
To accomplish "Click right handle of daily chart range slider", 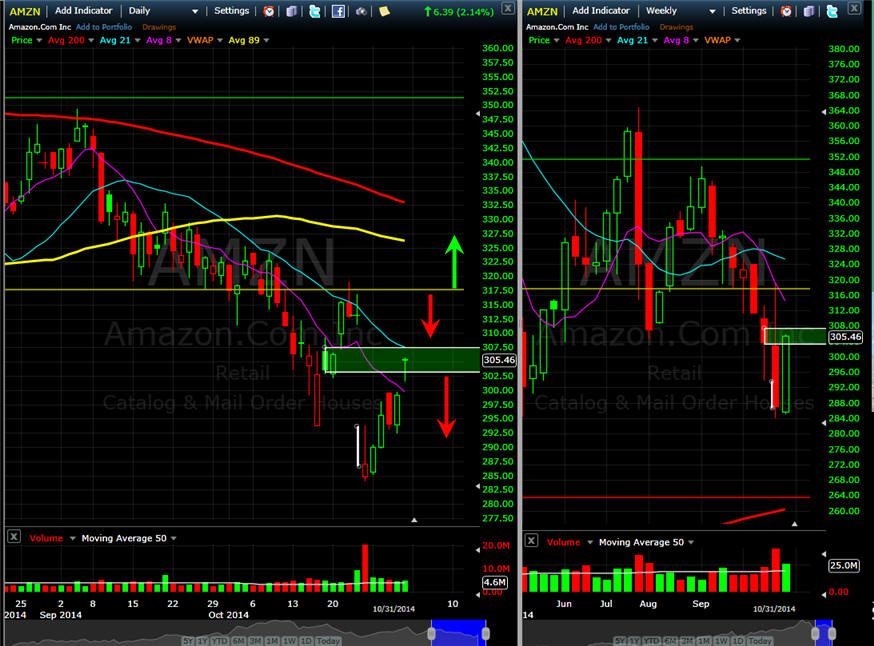I will pyautogui.click(x=485, y=633).
